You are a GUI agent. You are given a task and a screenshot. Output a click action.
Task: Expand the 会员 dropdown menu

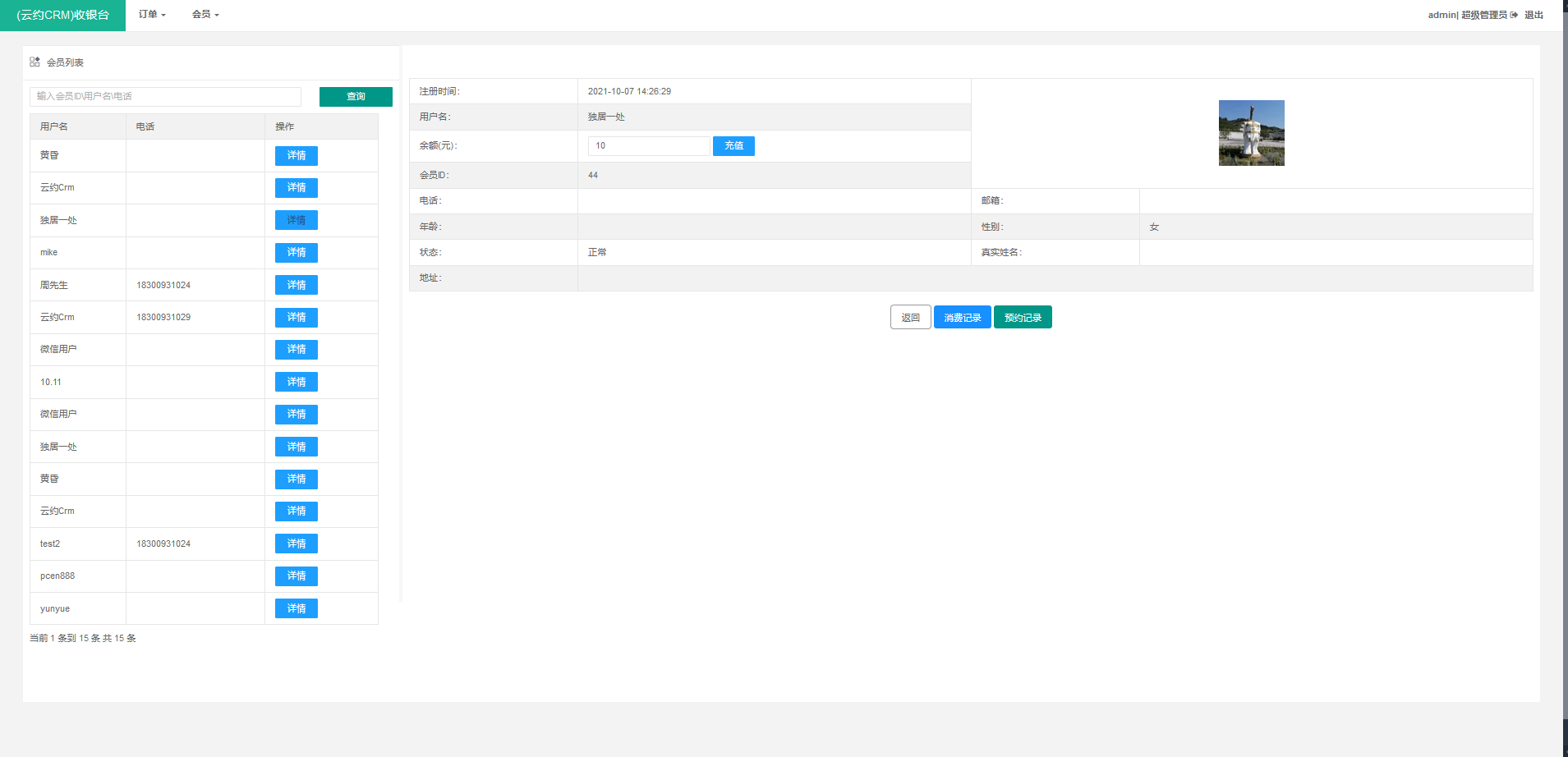click(205, 15)
